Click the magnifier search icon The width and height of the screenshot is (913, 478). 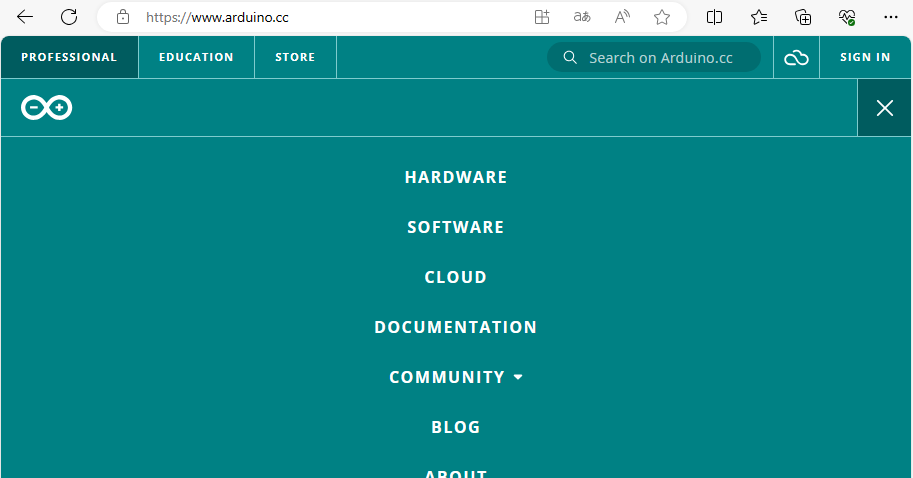pyautogui.click(x=570, y=58)
